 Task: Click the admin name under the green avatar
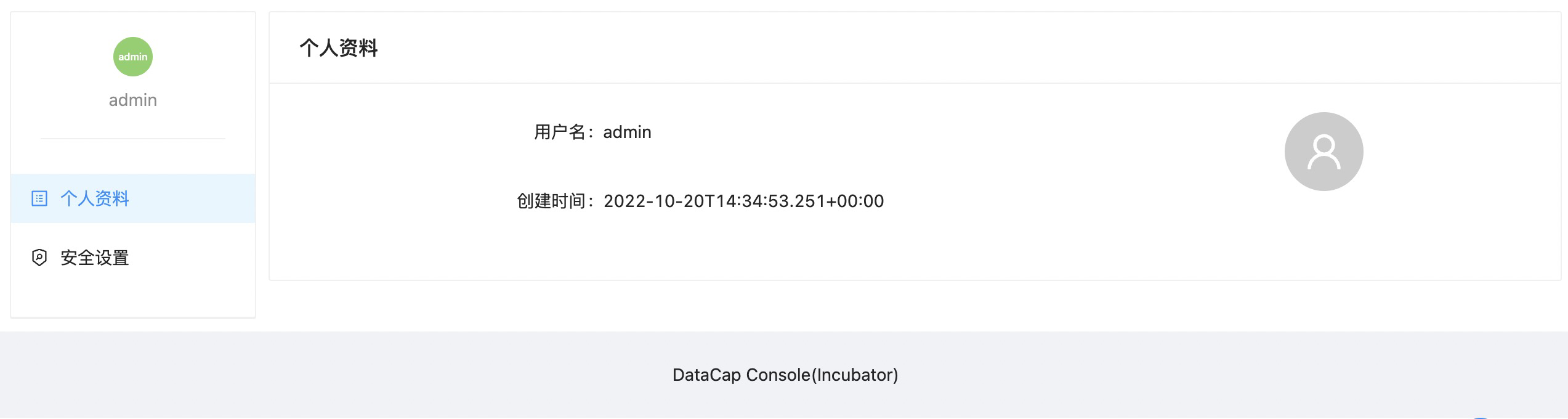tap(132, 100)
